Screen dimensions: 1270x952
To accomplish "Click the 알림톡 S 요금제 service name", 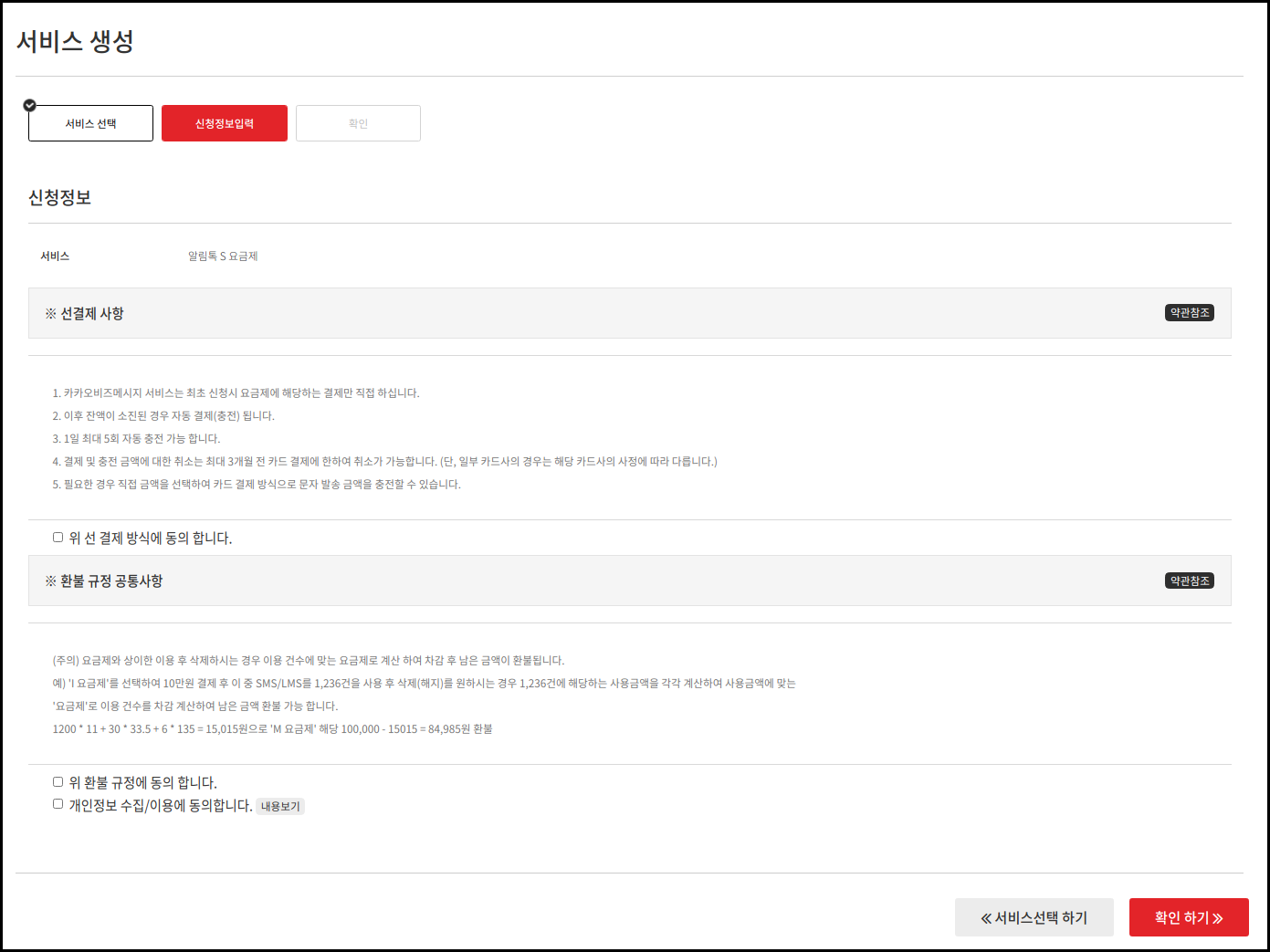I will pyautogui.click(x=223, y=256).
